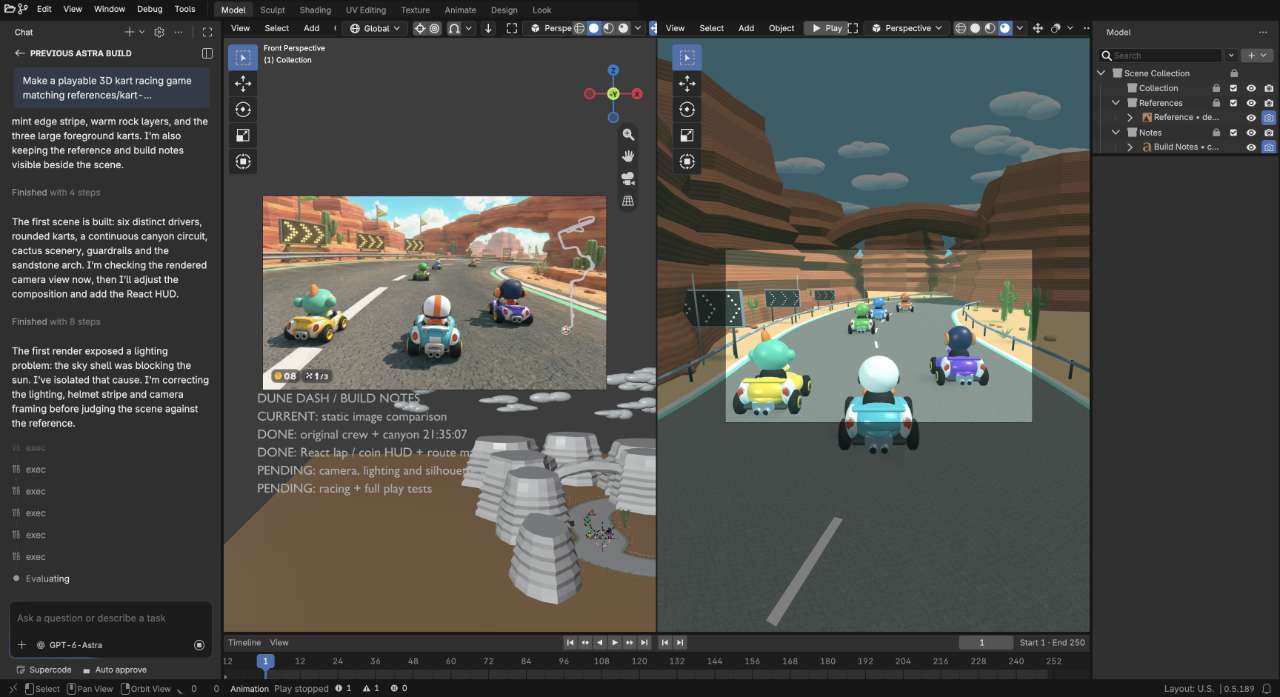This screenshot has width=1280, height=697.
Task: Open Object menu in right viewport
Action: click(x=781, y=28)
